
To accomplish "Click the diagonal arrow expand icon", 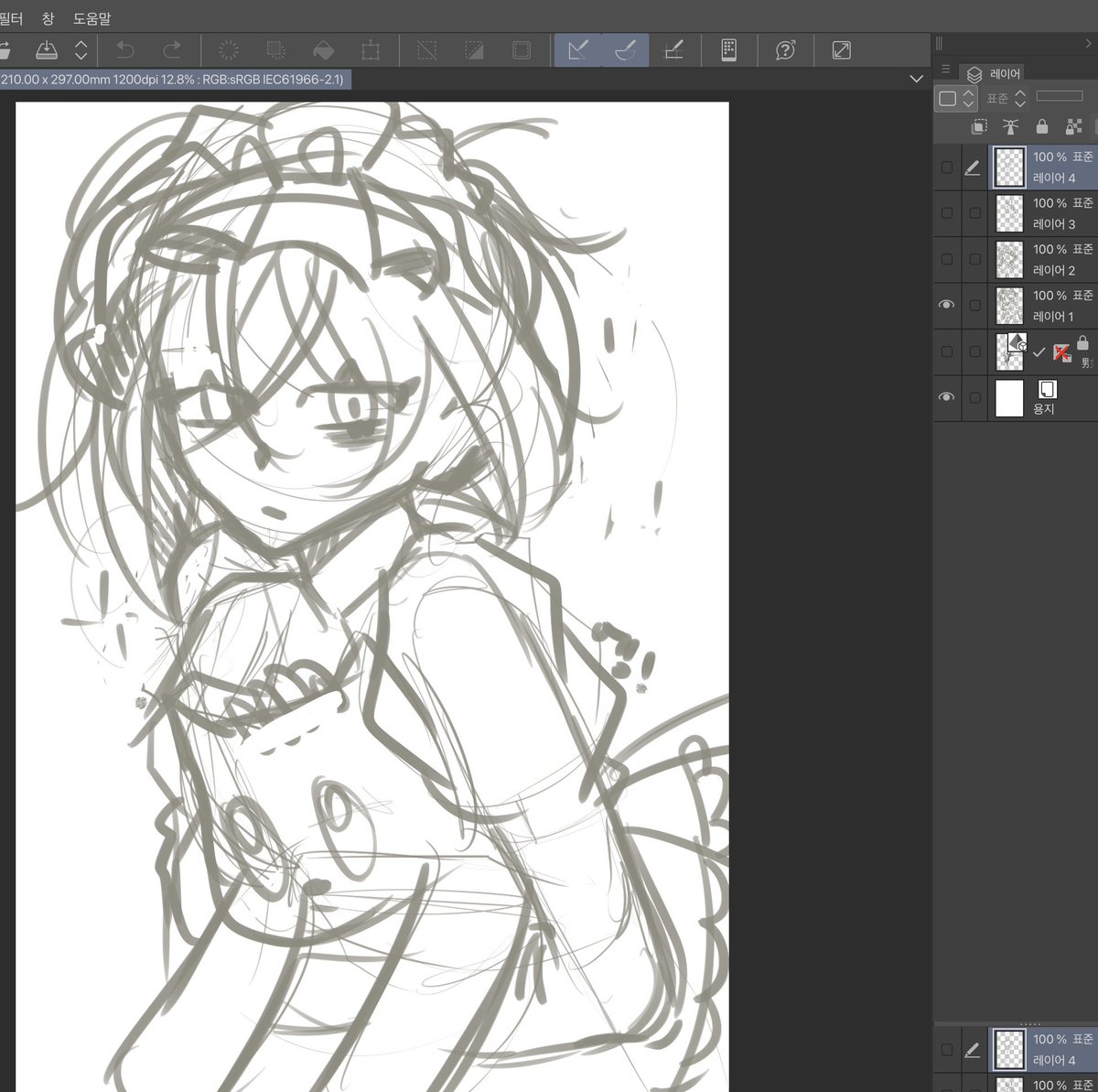I will (x=842, y=50).
